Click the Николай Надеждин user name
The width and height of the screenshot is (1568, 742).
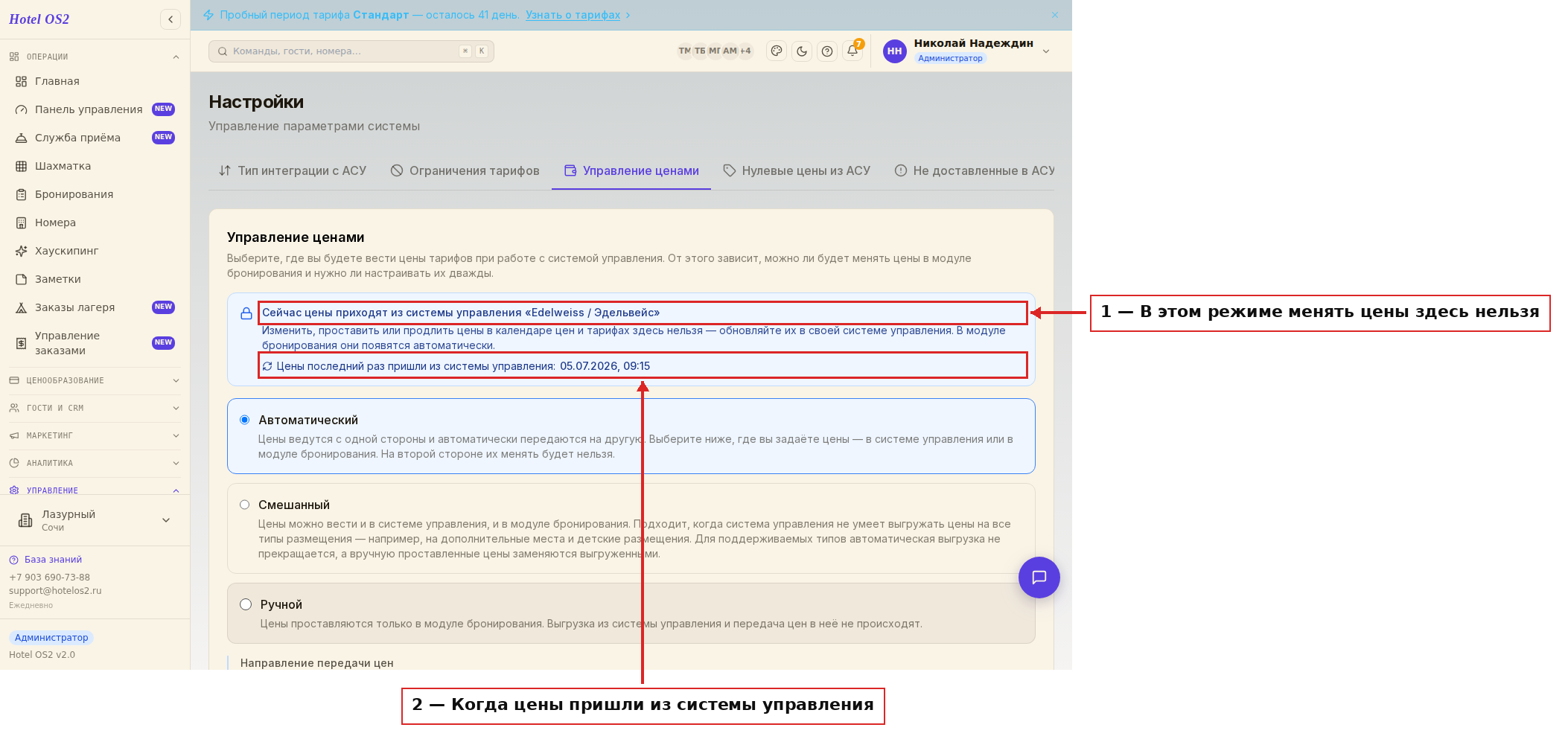click(973, 43)
